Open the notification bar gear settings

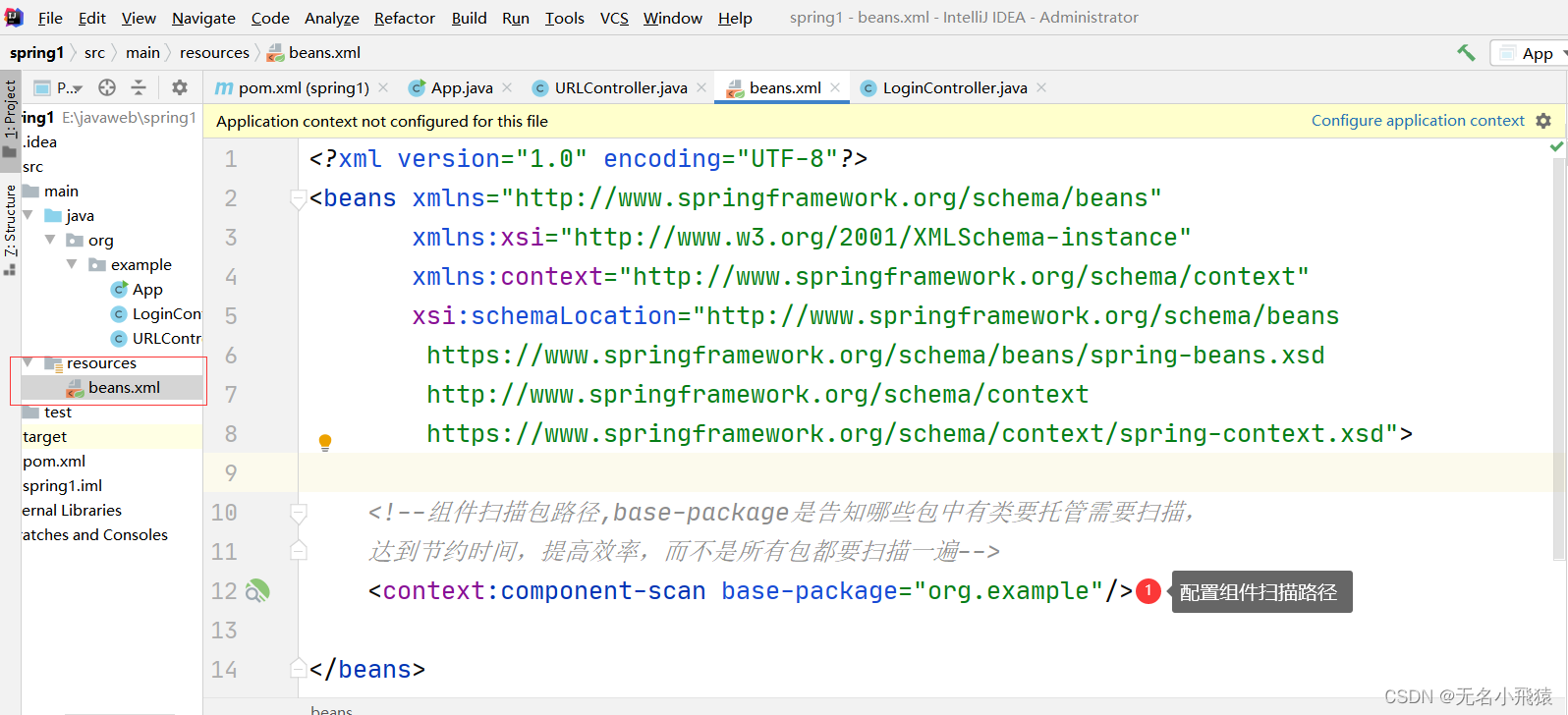(1543, 120)
